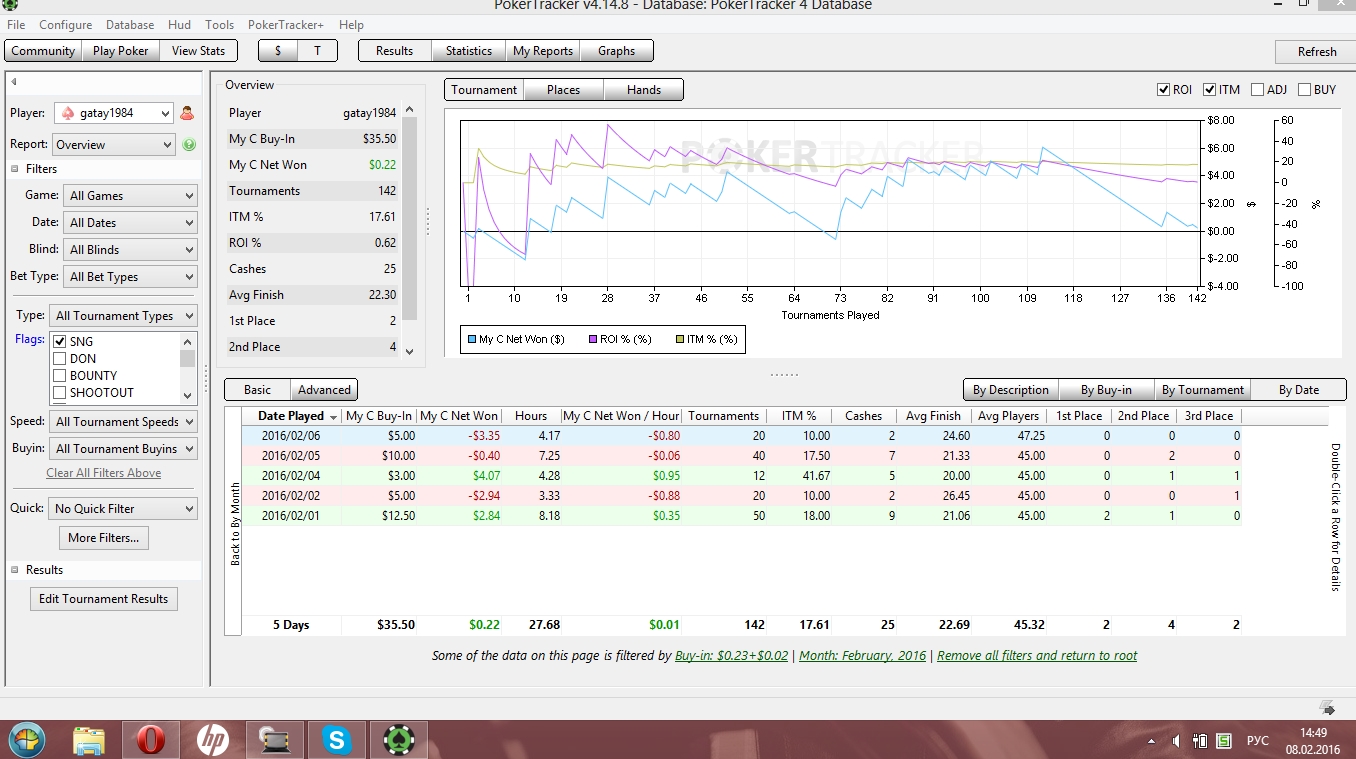Switch to Opera browser in taskbar

click(151, 741)
